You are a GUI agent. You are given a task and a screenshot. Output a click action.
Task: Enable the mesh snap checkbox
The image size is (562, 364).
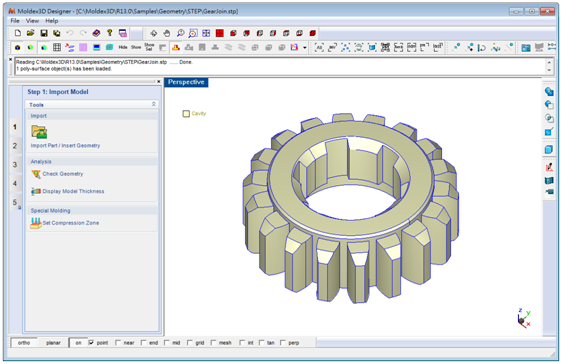point(213,343)
